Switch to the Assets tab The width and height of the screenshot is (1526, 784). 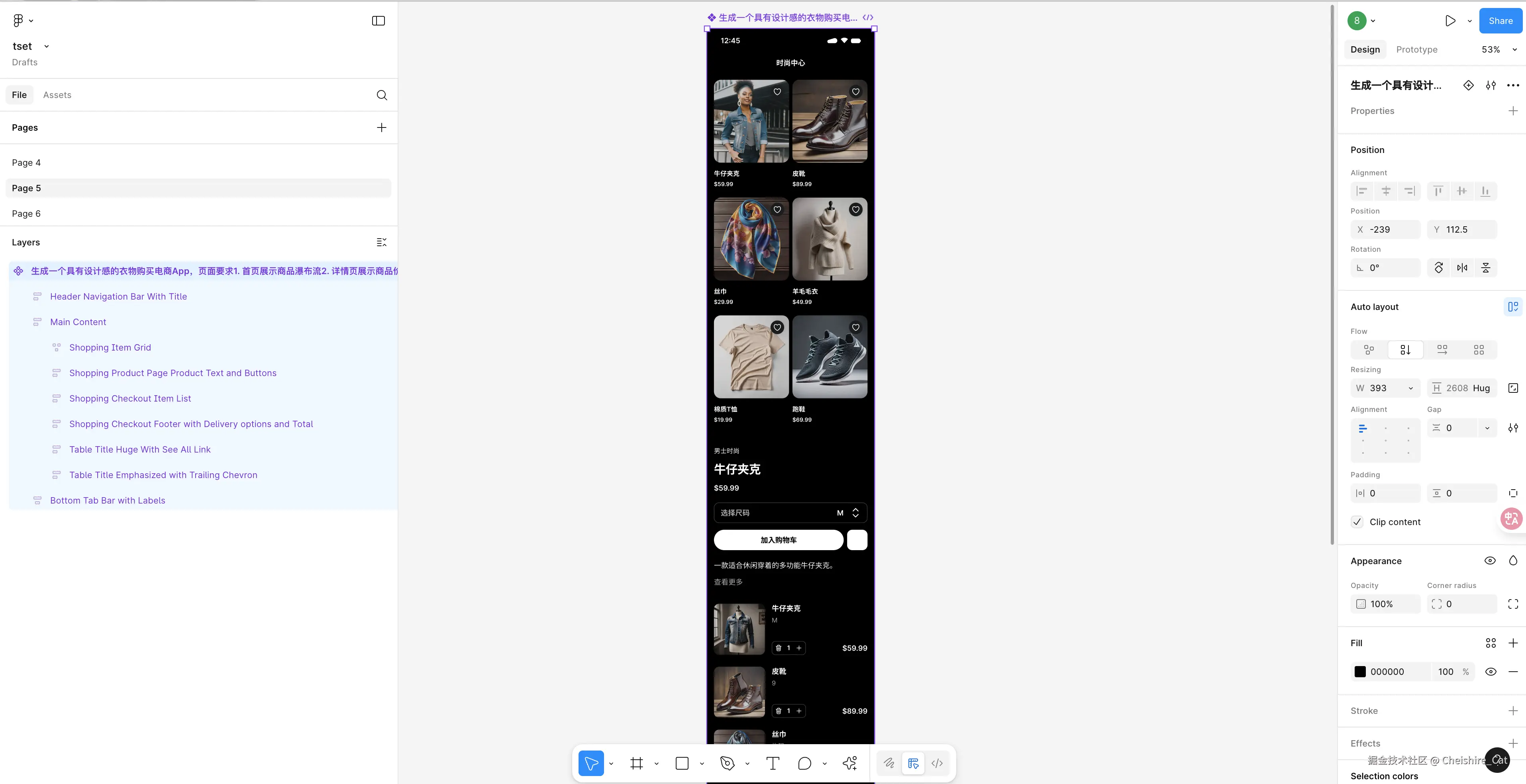[57, 95]
